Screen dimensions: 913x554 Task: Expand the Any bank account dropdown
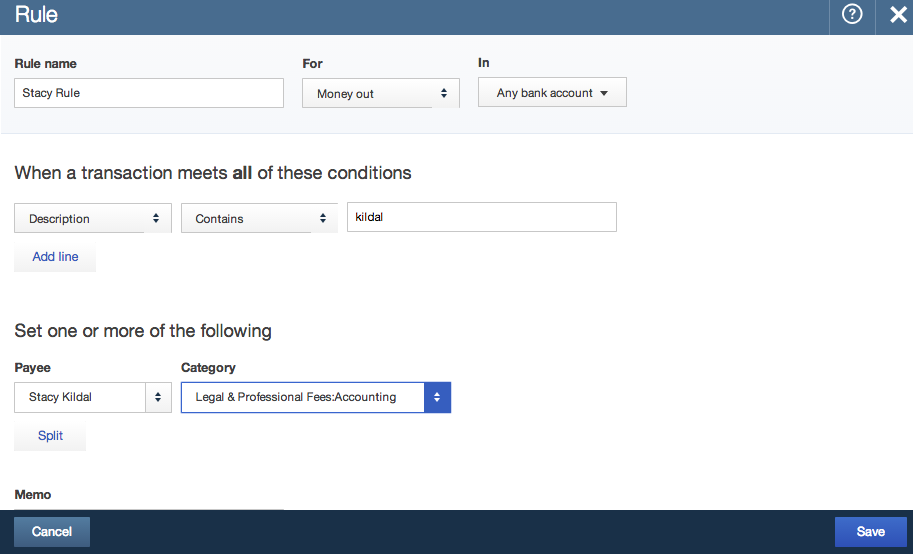[x=552, y=92]
